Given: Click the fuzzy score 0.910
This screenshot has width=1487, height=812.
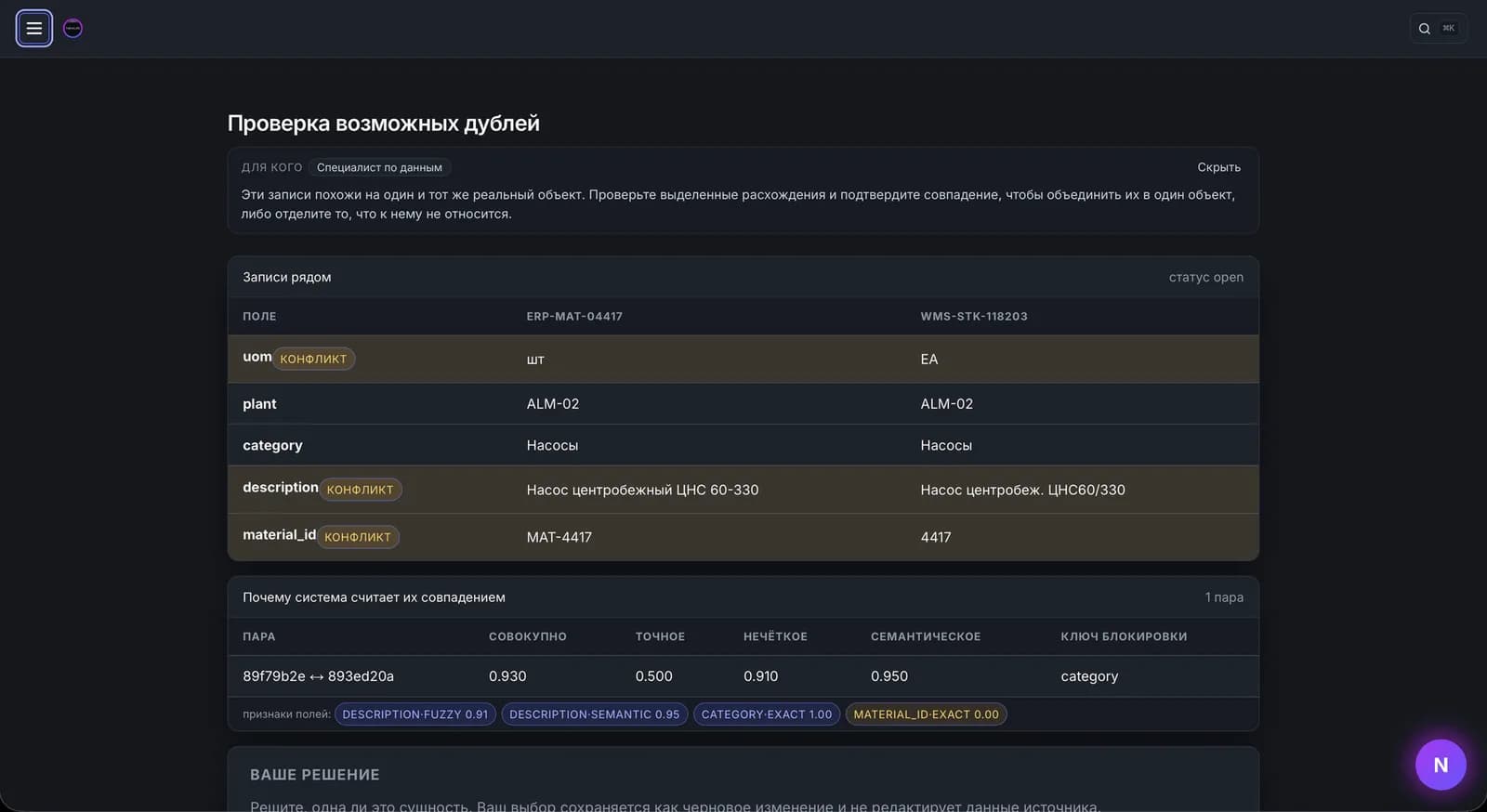Looking at the screenshot, I should 760,676.
